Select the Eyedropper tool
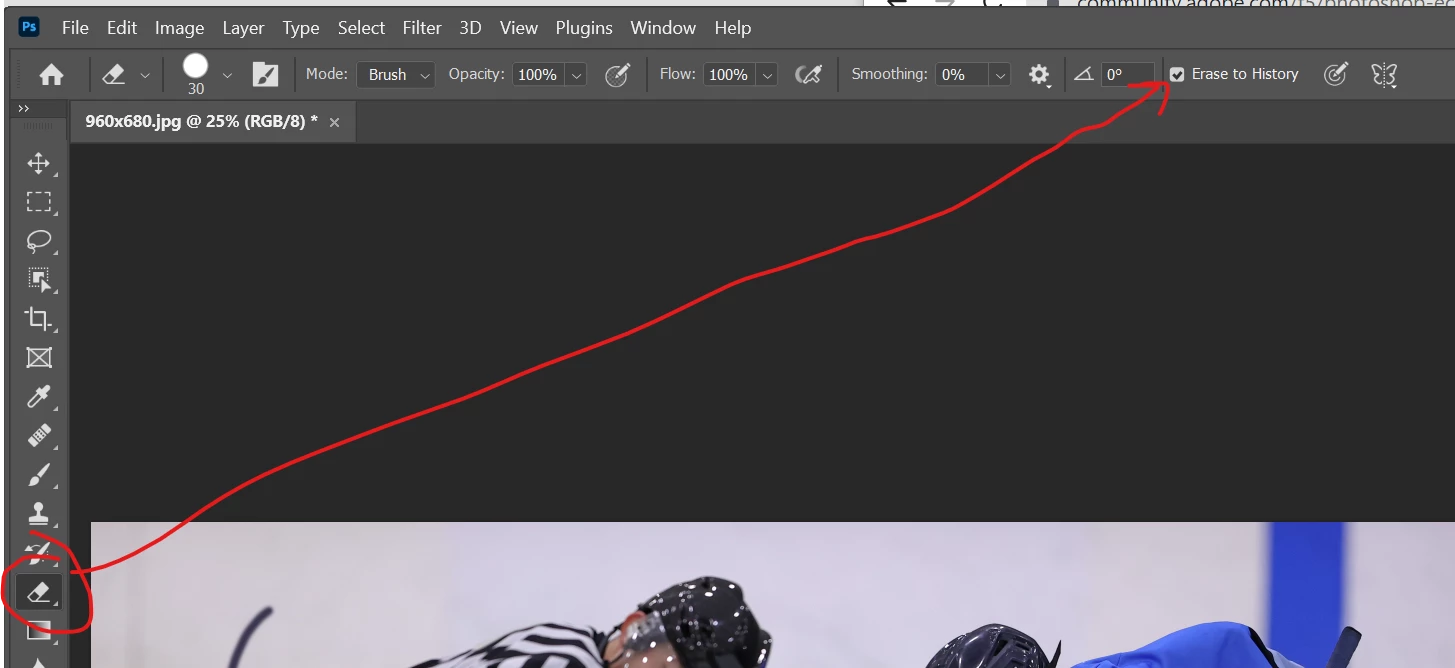This screenshot has width=1455, height=668. 38,397
